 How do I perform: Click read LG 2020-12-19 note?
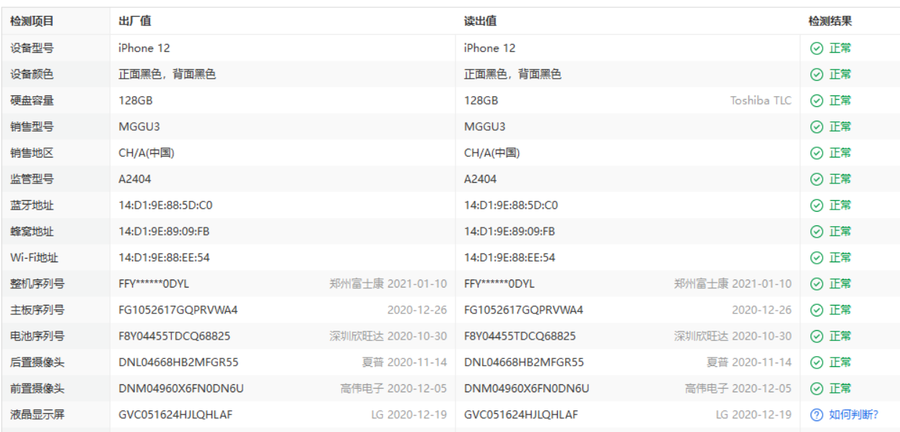point(754,415)
